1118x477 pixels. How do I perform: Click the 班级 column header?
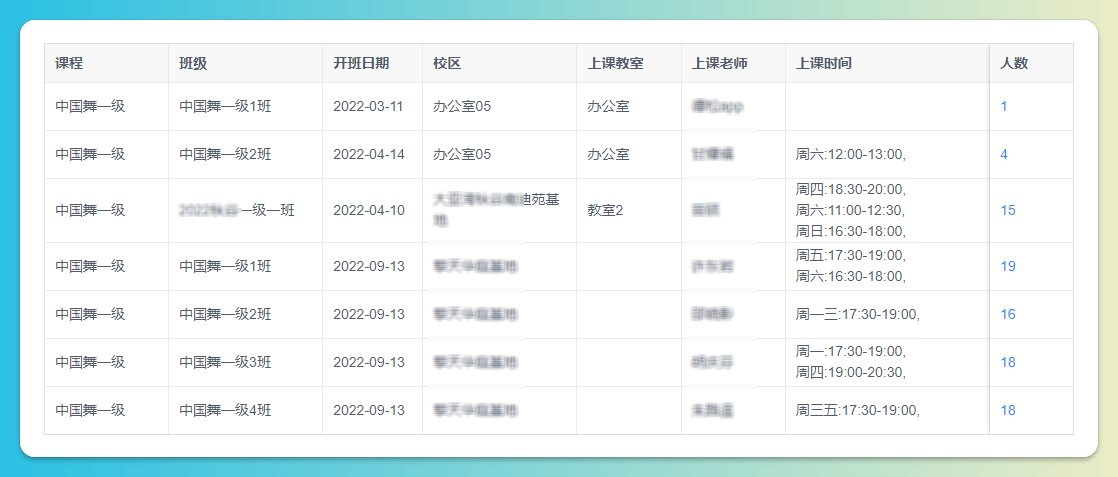(x=193, y=63)
